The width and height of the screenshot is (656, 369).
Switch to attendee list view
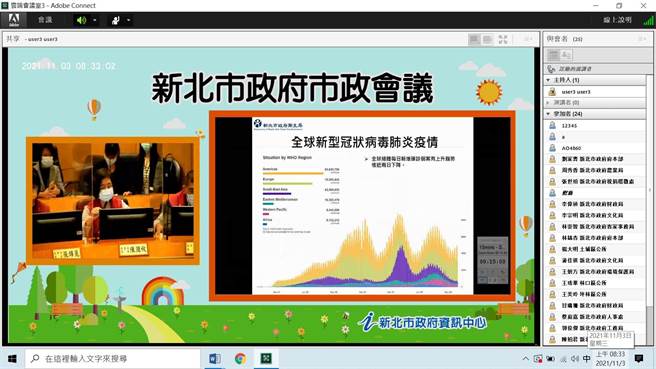point(554,55)
